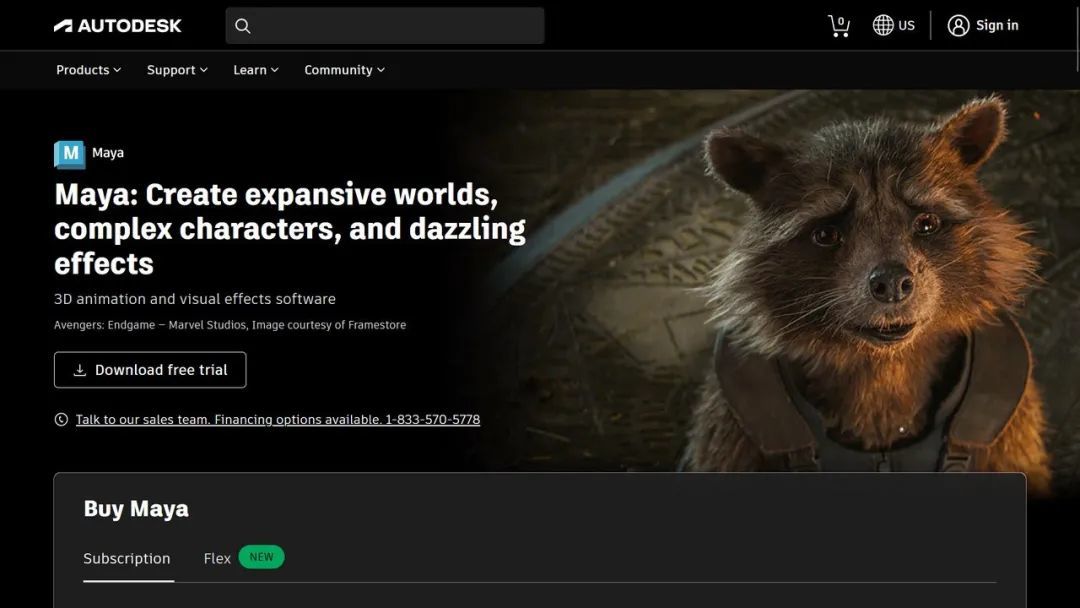
Task: Click download arrow icon in trial button
Action: pos(80,370)
